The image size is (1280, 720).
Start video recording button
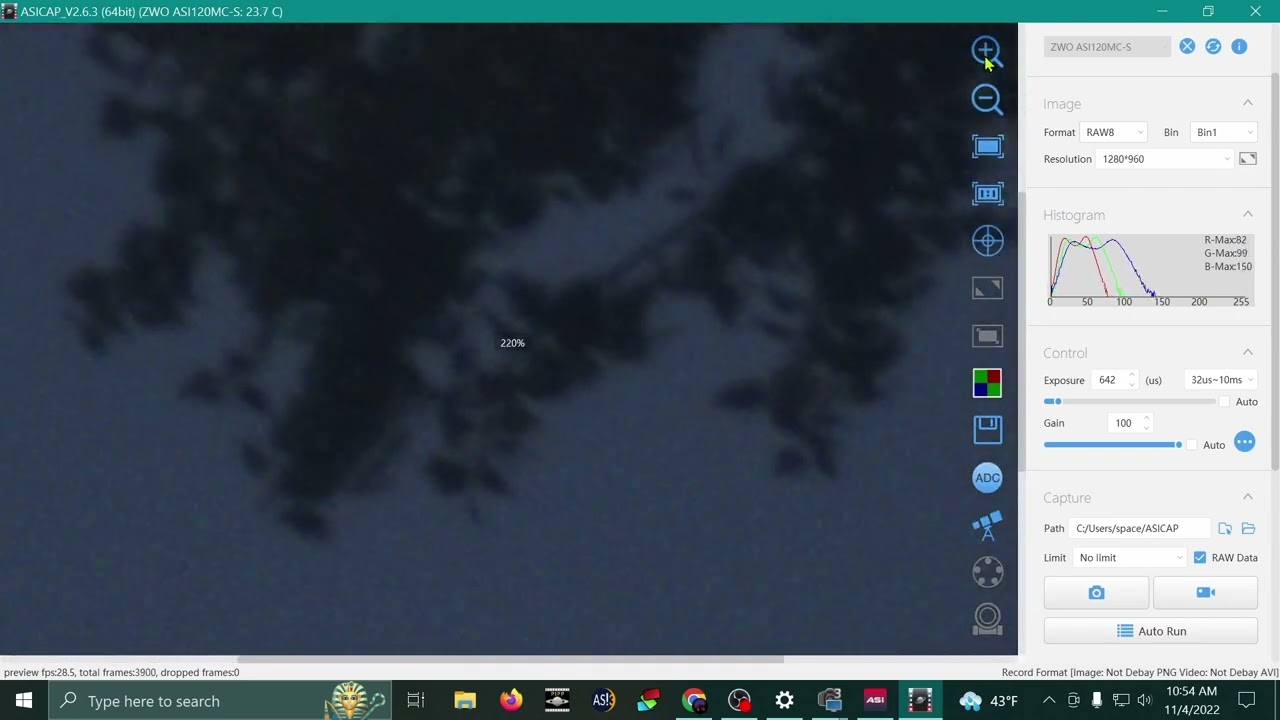click(x=1205, y=593)
